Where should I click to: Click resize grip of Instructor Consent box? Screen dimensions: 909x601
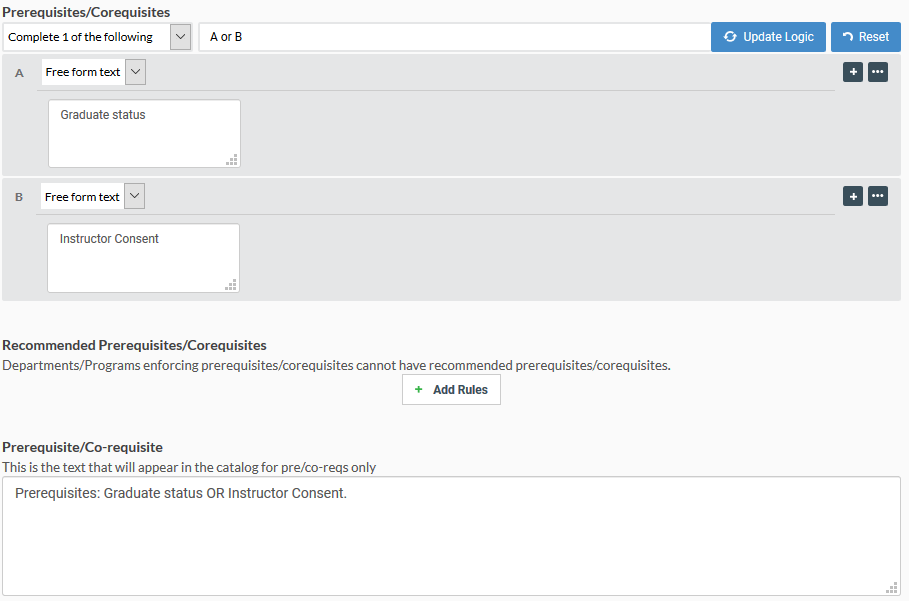[x=231, y=285]
